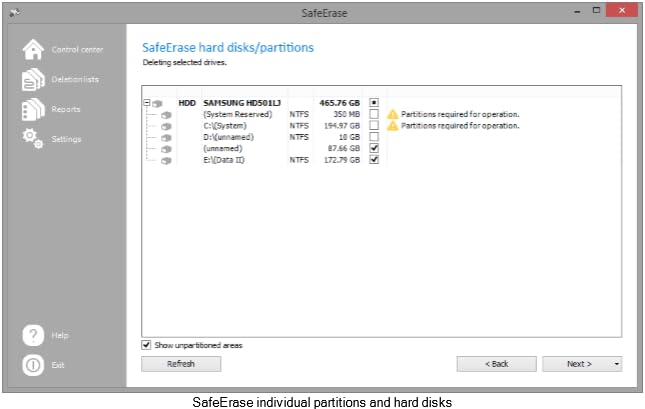Uncheck the 87.66 GB unnamed partition checkbox
The height and width of the screenshot is (409, 645).
374,148
